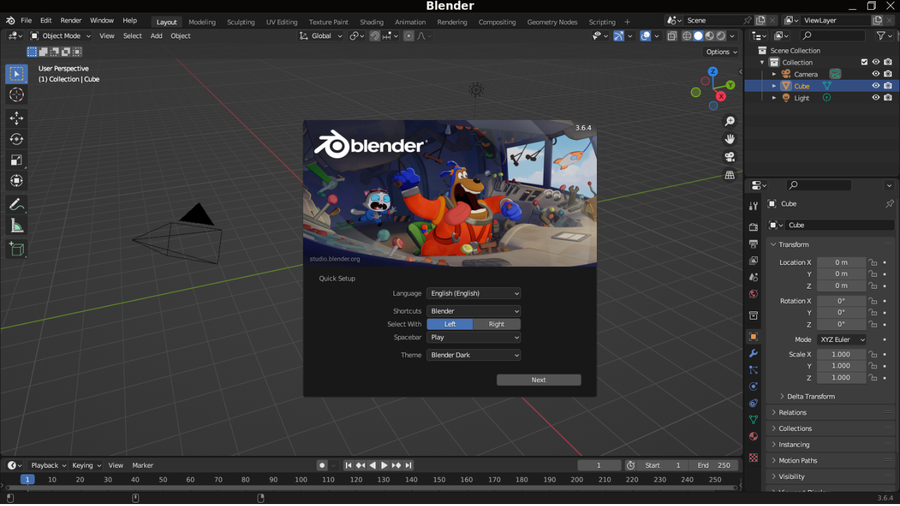
Task: Choose Left for Select With
Action: [450, 324]
